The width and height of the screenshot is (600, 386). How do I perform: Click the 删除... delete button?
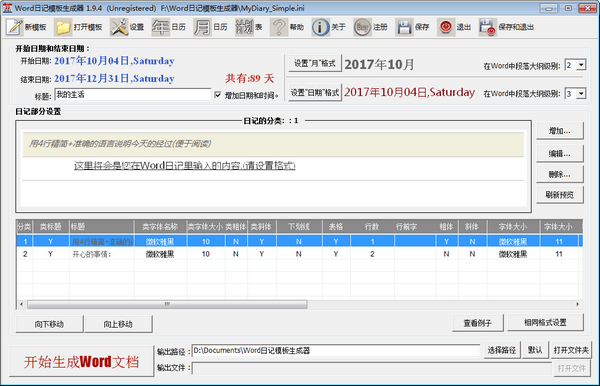tap(559, 174)
